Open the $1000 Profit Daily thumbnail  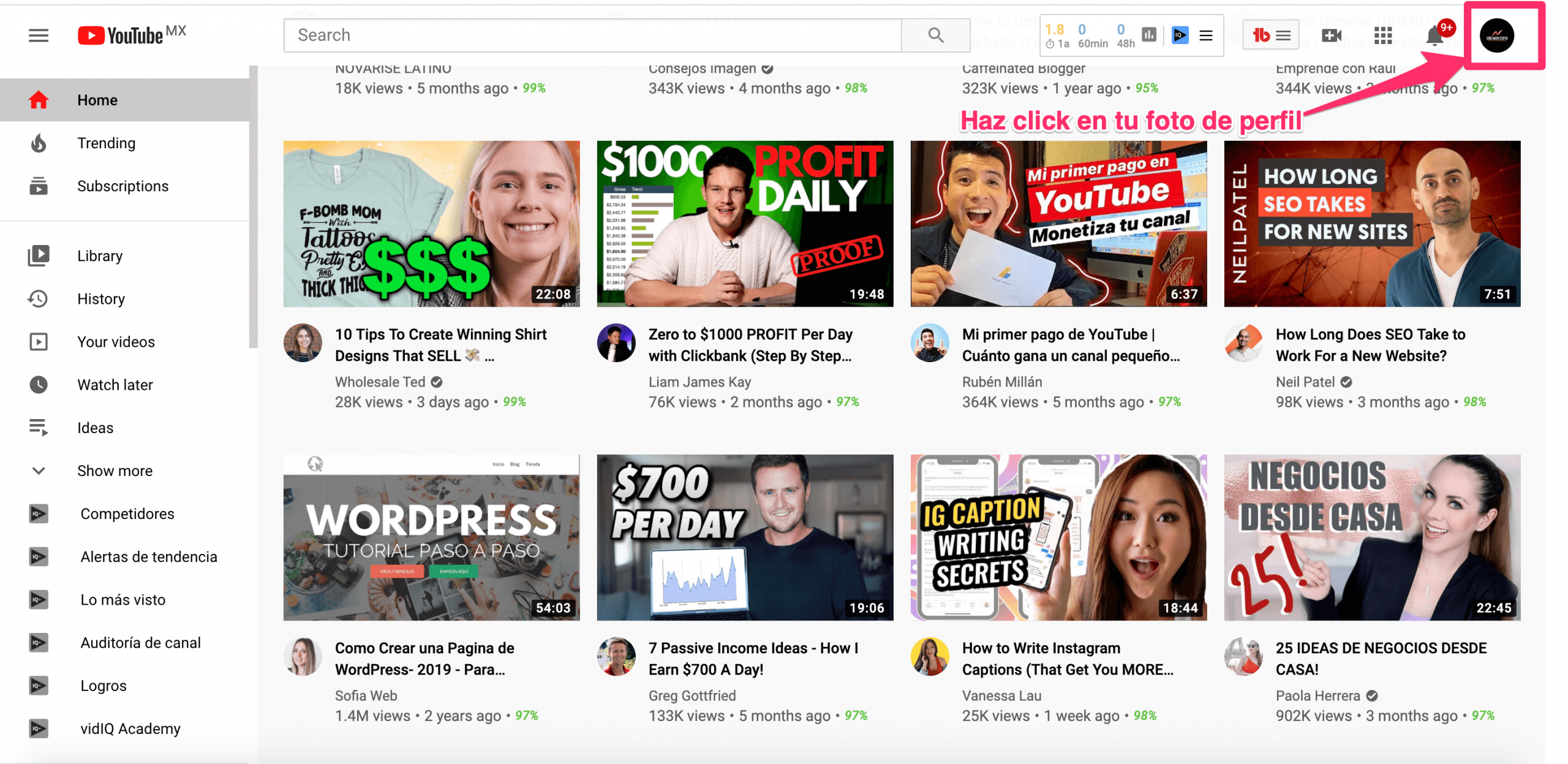pos(745,224)
